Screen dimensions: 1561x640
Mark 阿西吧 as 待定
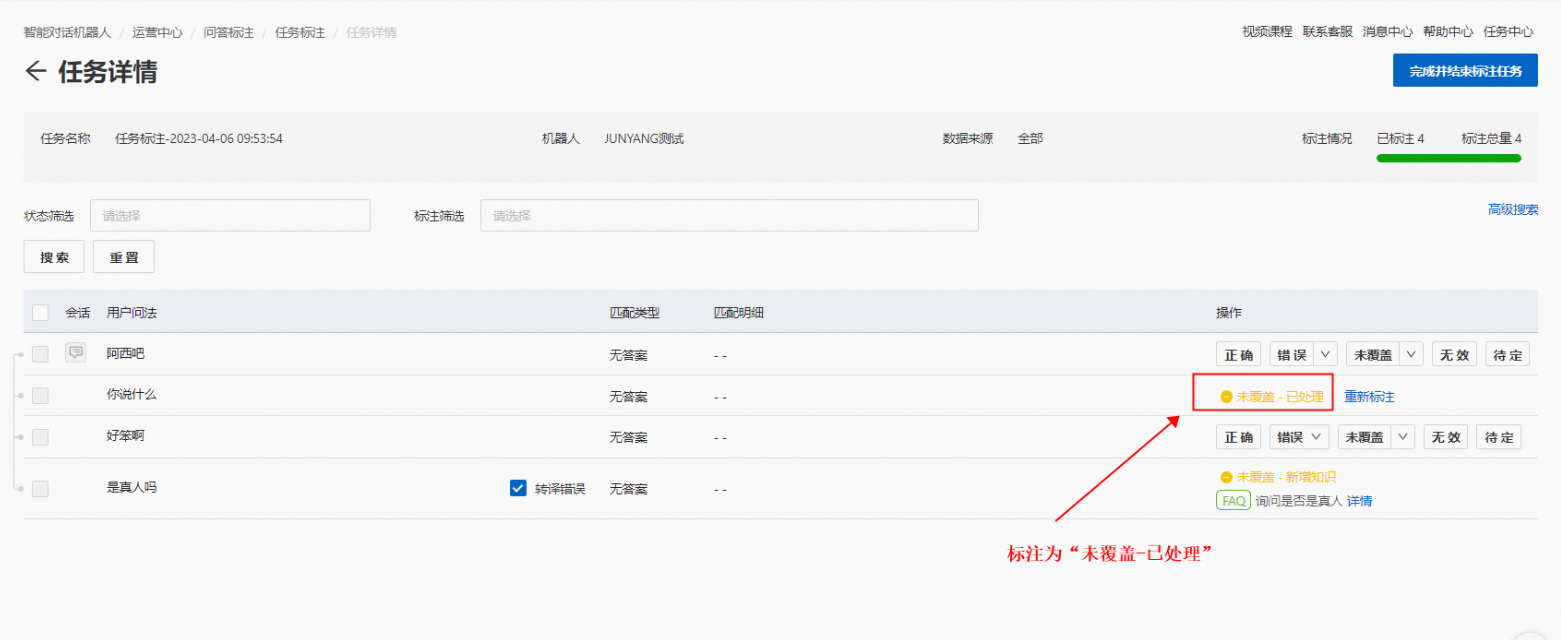[x=1508, y=354]
